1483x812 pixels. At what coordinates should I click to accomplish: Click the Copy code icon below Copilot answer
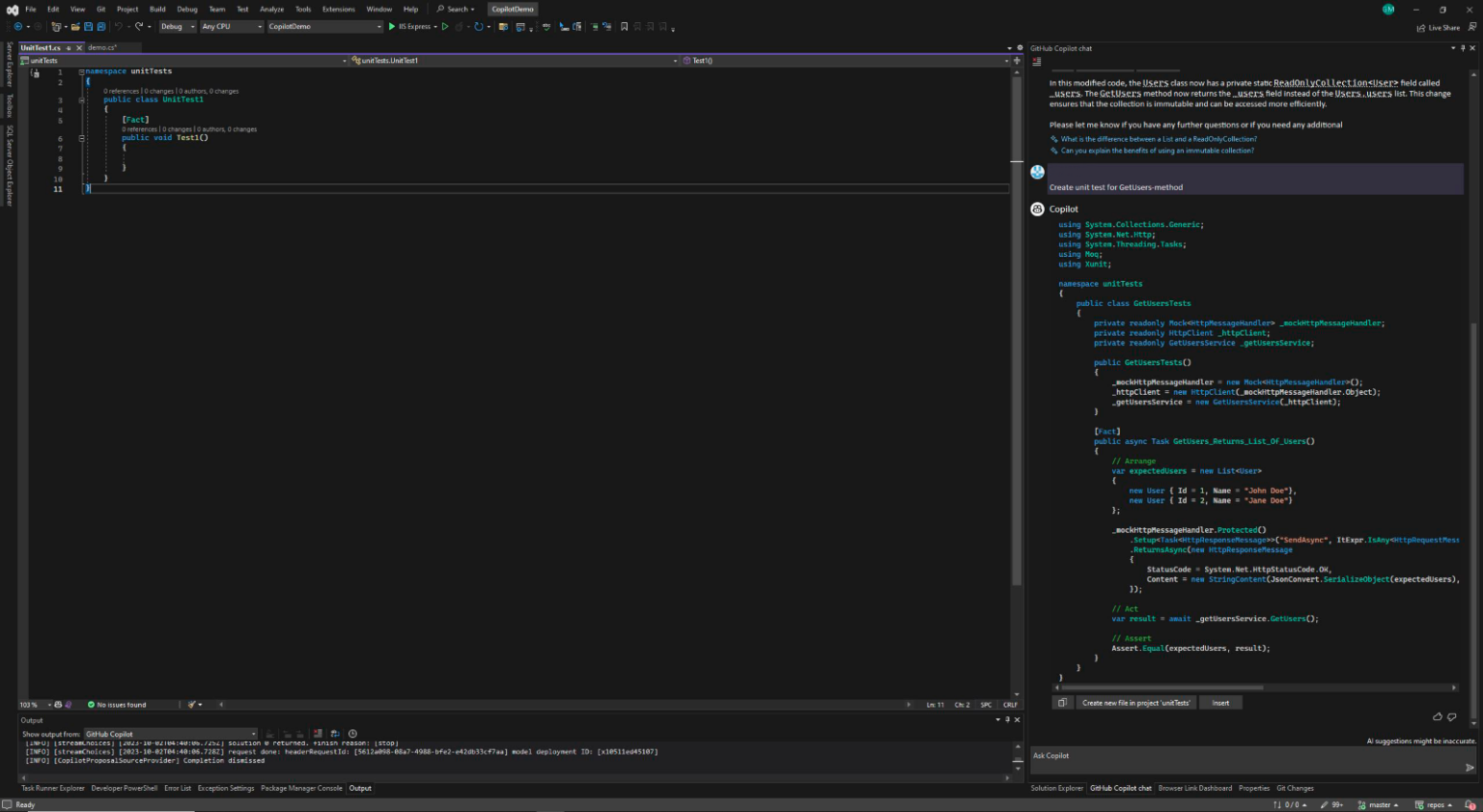coord(1062,703)
